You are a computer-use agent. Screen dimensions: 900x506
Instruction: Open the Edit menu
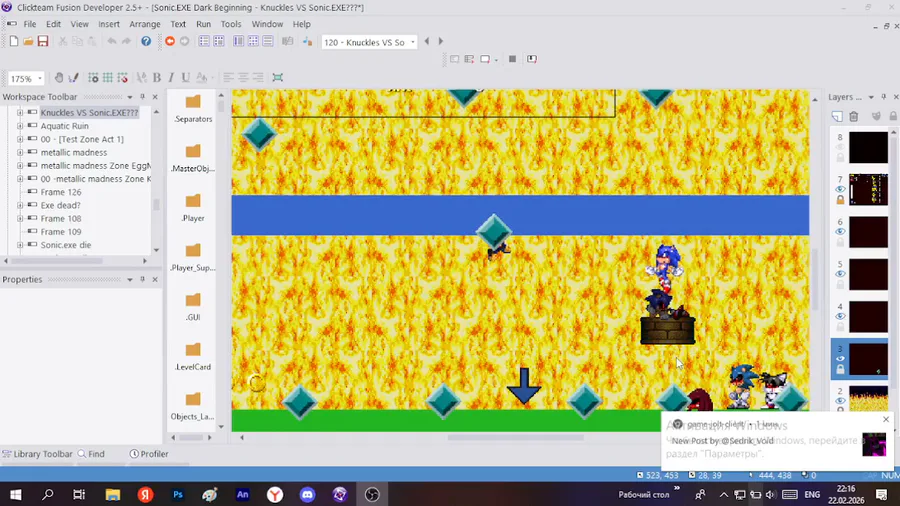tap(53, 24)
